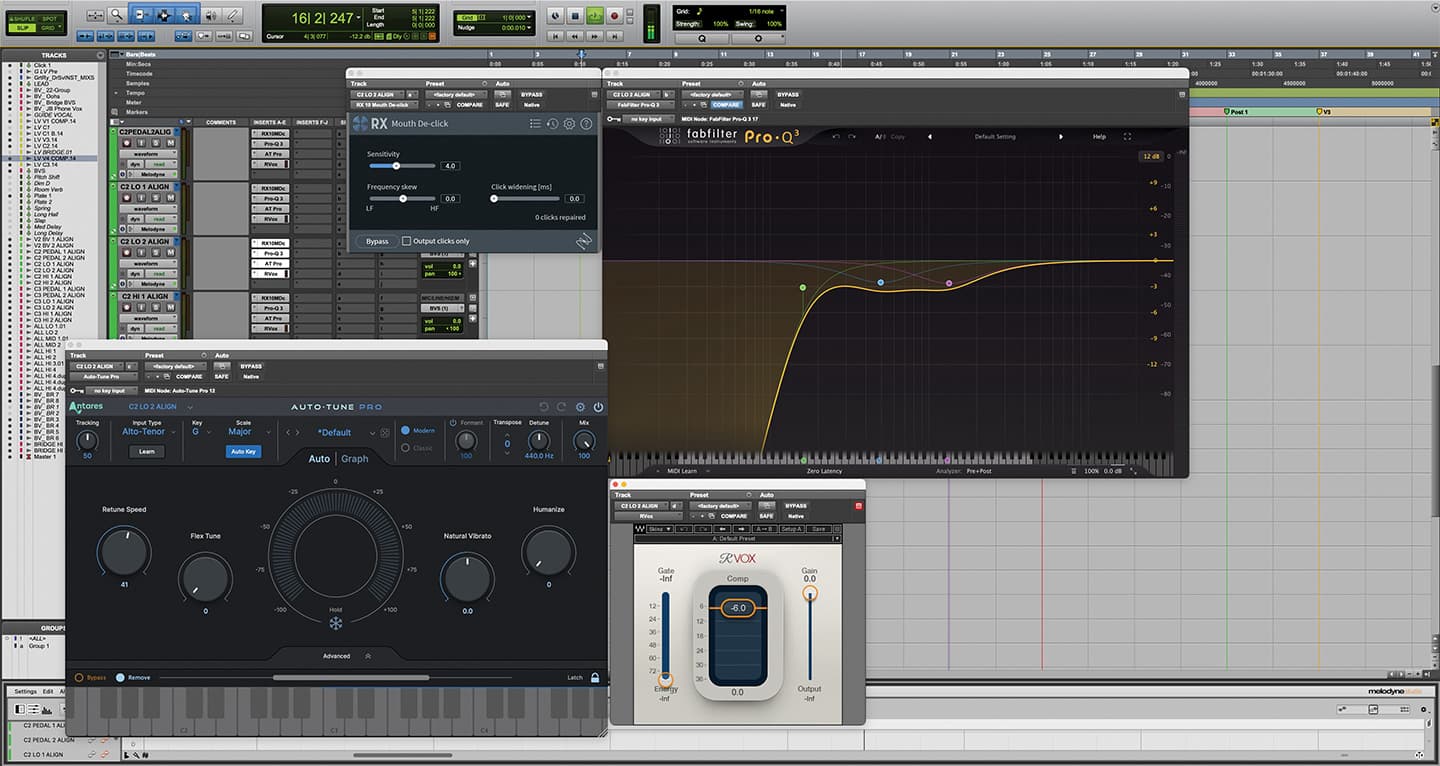Click SAFE button in Auto-Tune header
Viewport: 1440px width, 766px height.
(221, 376)
